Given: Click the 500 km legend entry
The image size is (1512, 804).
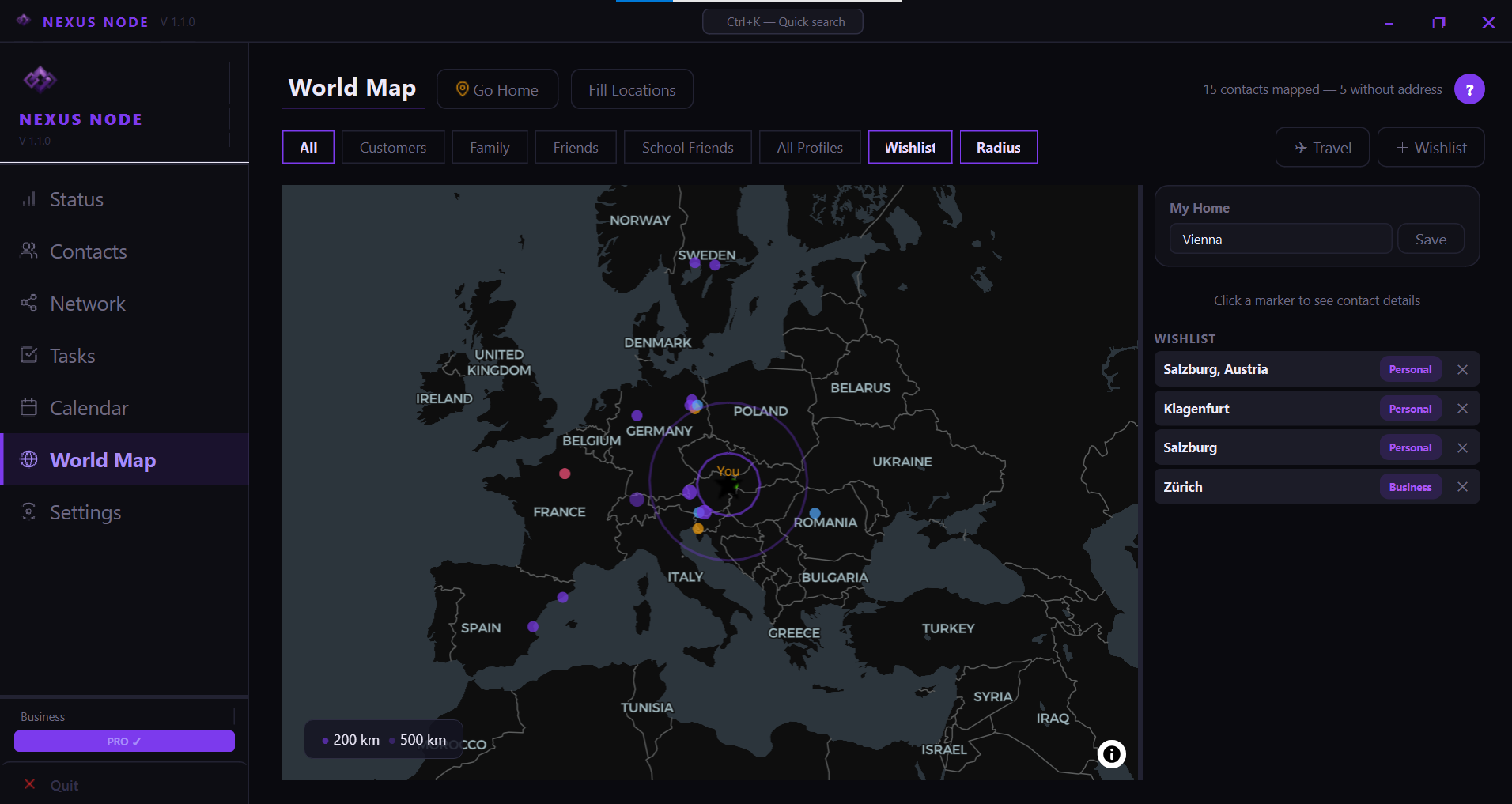Looking at the screenshot, I should click(x=417, y=740).
